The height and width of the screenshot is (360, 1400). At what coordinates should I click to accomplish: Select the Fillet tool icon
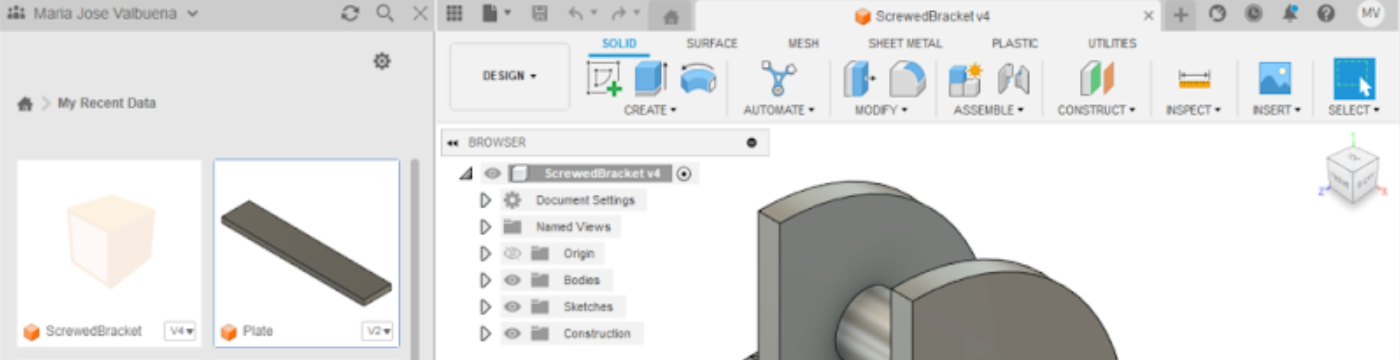[906, 79]
